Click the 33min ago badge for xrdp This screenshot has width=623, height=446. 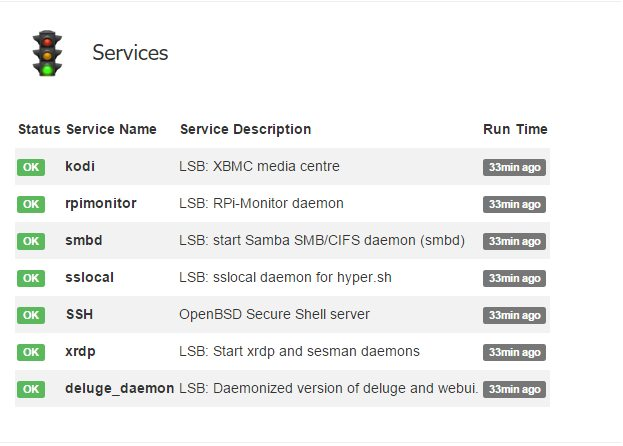515,352
